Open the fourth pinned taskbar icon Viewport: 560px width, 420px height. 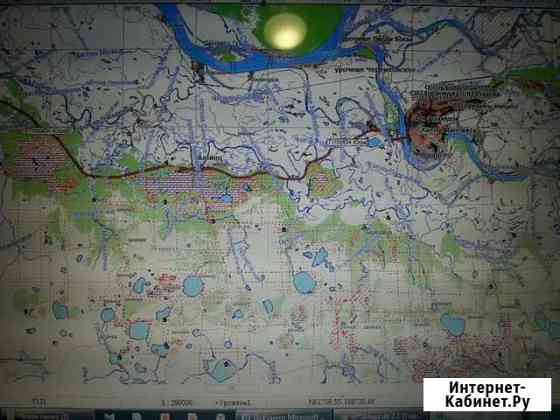tap(192, 416)
